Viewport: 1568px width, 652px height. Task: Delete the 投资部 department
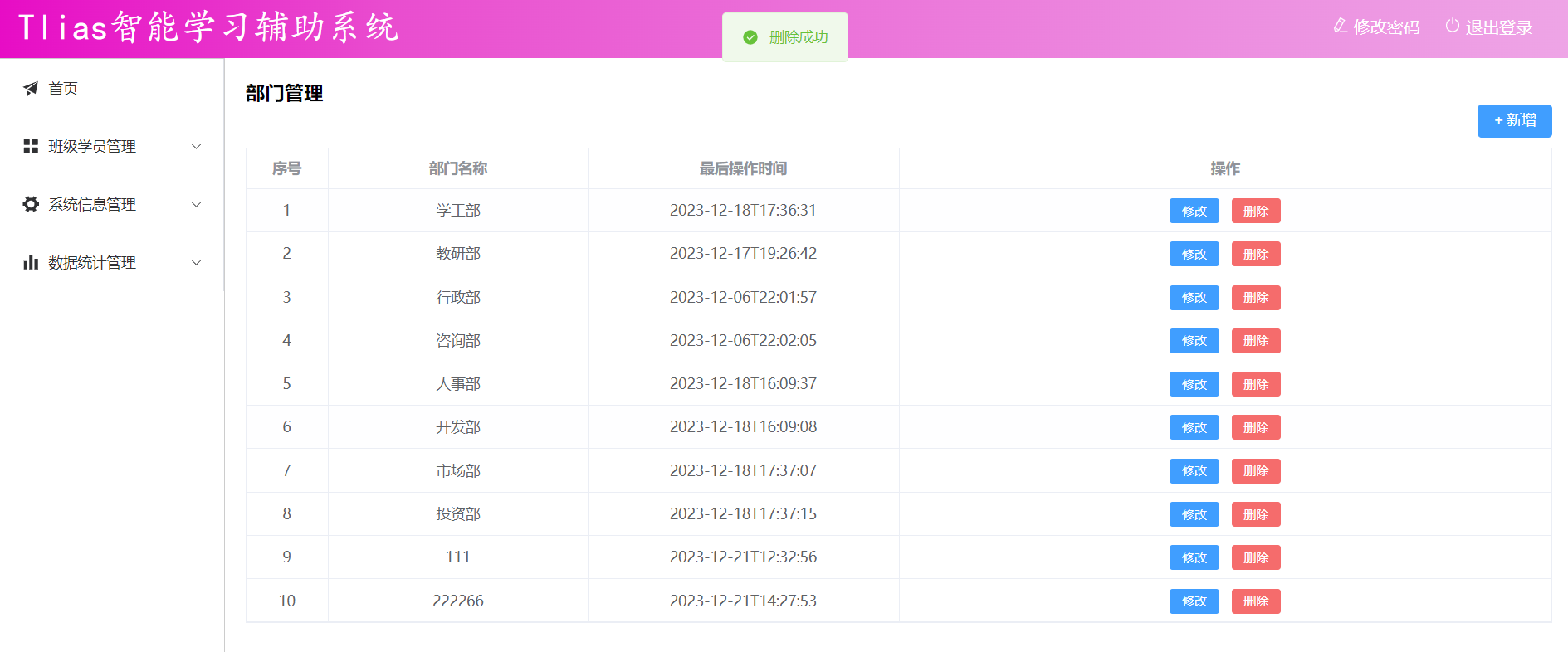(1256, 514)
